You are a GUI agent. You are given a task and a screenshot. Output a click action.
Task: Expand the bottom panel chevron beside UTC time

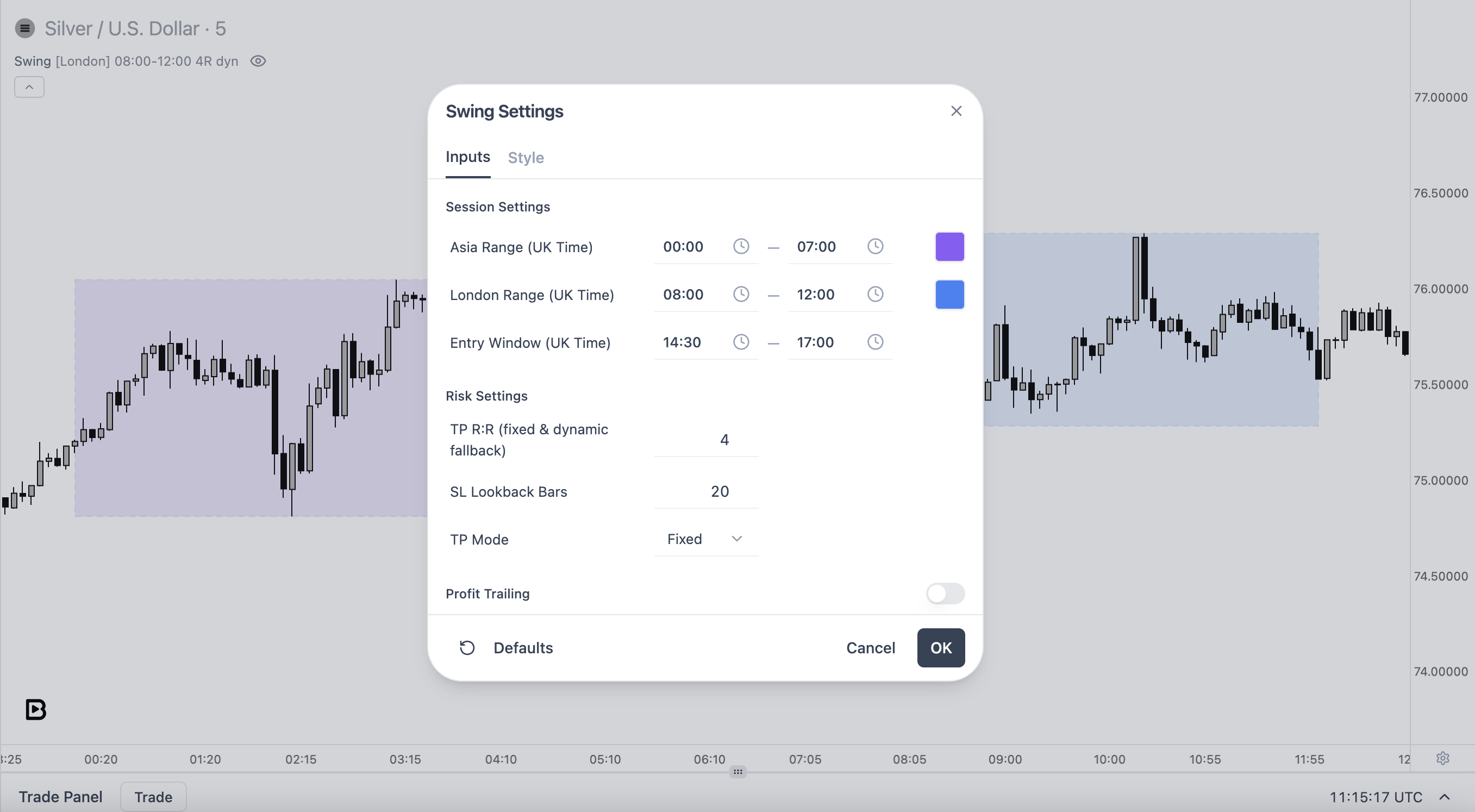(x=1444, y=797)
